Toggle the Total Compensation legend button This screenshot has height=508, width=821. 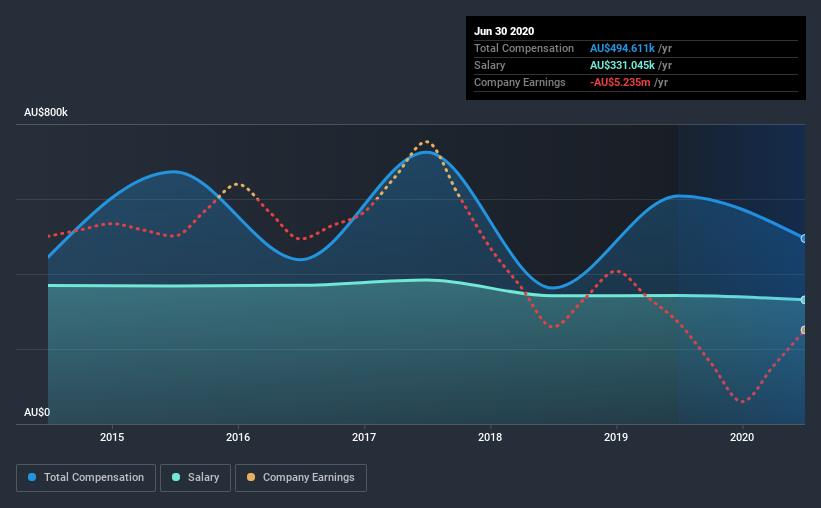pos(86,478)
